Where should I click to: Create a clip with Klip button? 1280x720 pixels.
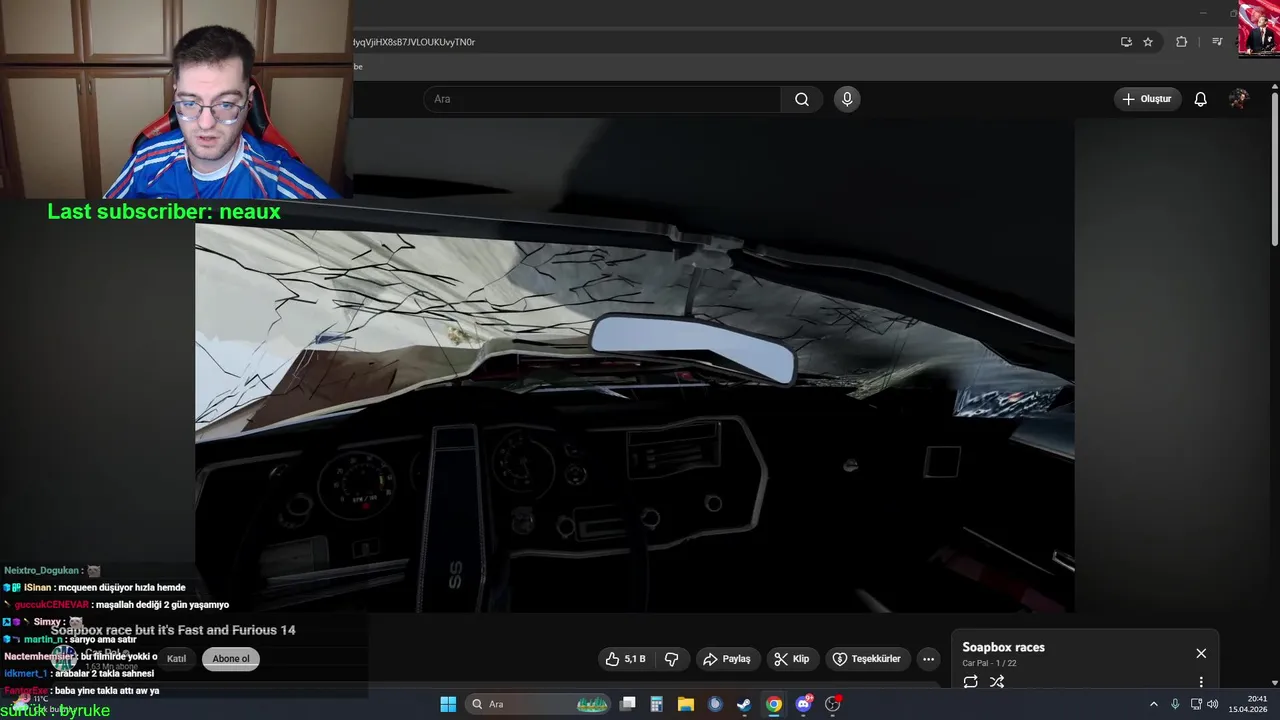[x=792, y=659]
